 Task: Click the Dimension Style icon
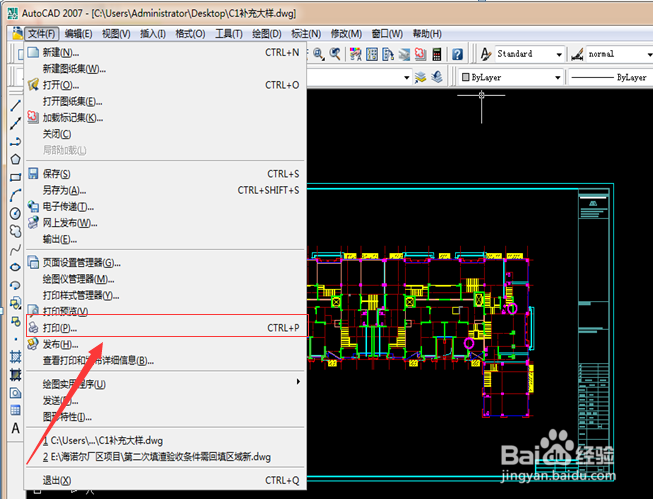[x=577, y=54]
